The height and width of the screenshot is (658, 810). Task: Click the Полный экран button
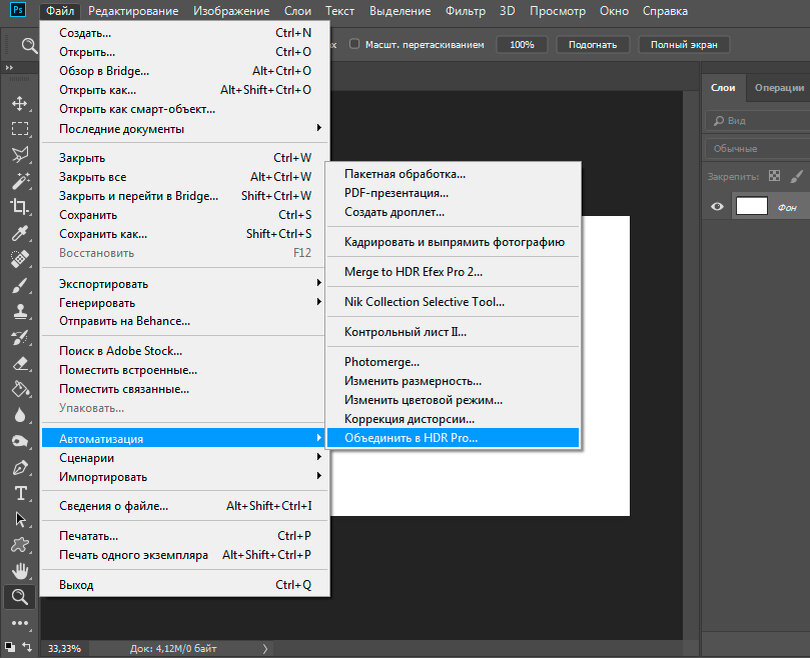click(x=684, y=45)
